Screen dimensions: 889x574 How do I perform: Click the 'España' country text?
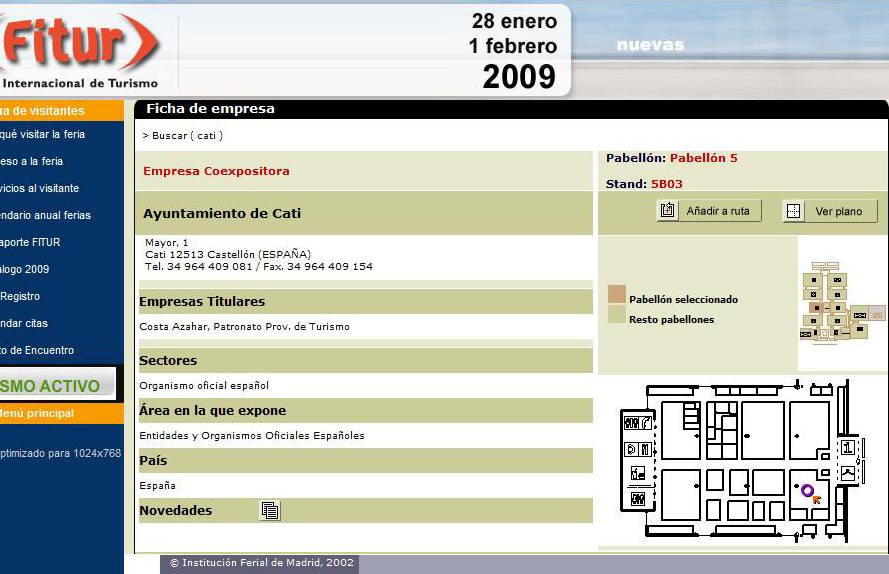click(x=158, y=486)
